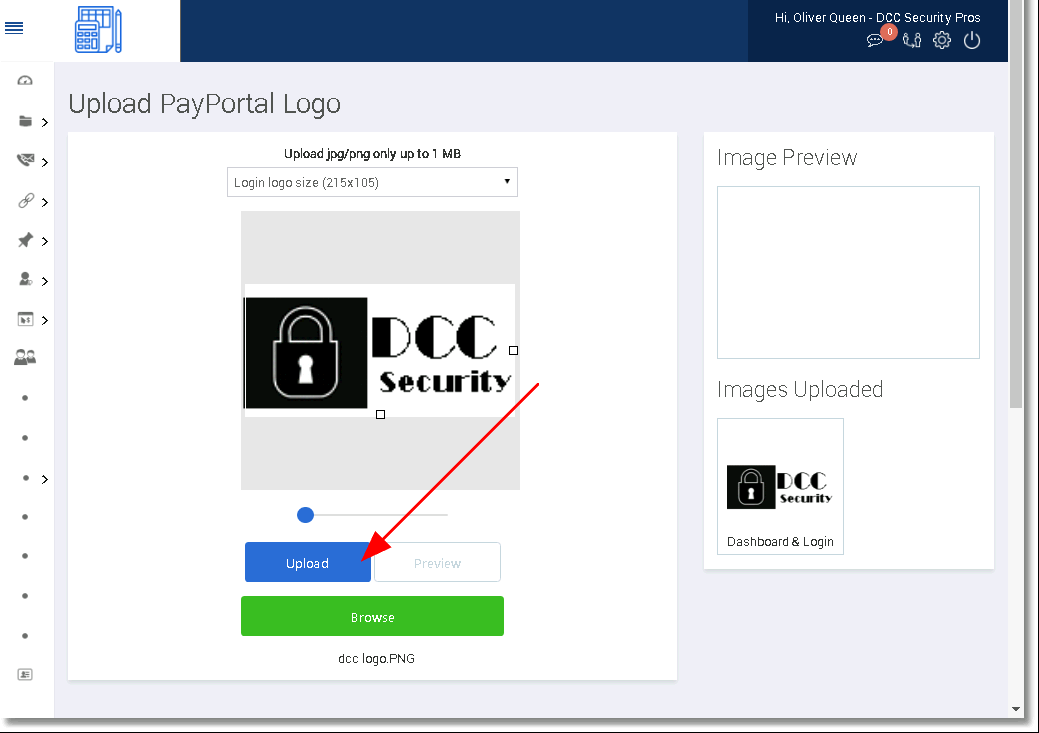The image size is (1039, 733).
Task: Click the scrollbar down arrow
Action: click(1016, 709)
